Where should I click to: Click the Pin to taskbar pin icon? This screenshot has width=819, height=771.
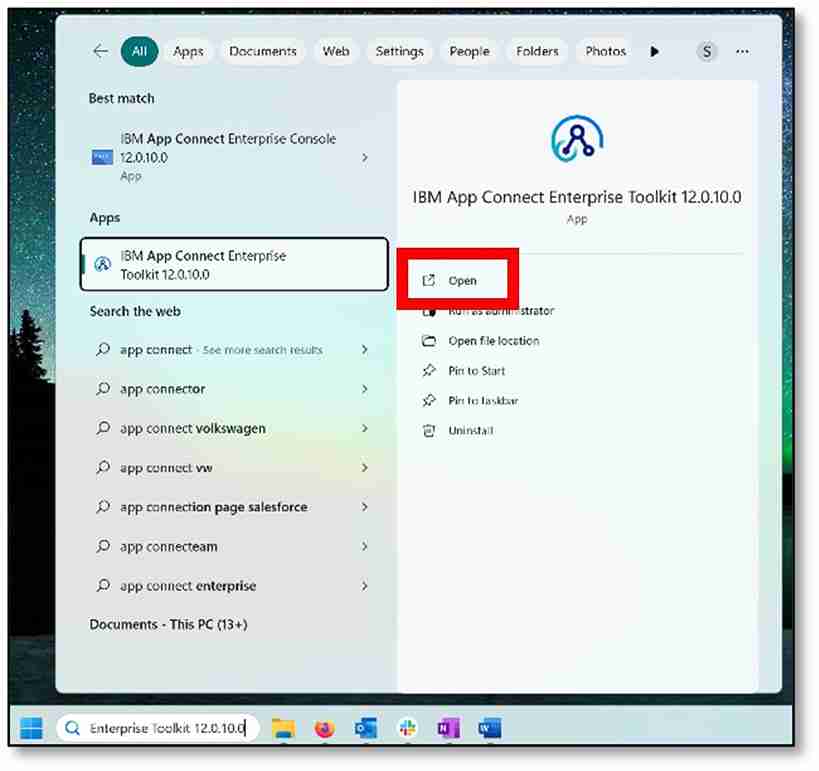429,401
